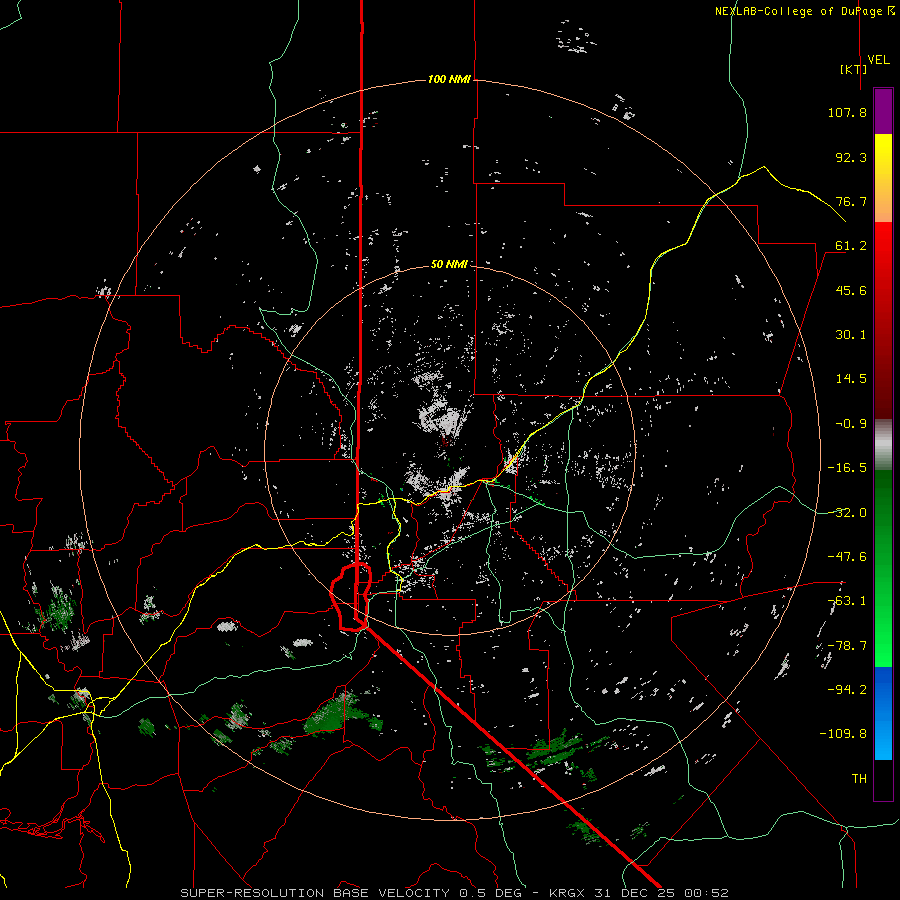Click the -94.2 velocity scale value

pyautogui.click(x=847, y=690)
